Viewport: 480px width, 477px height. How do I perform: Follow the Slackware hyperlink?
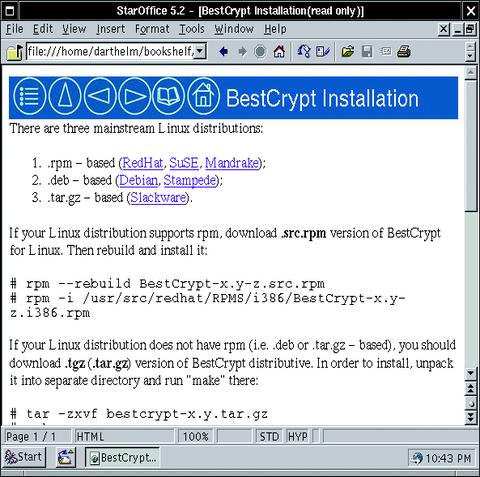158,198
